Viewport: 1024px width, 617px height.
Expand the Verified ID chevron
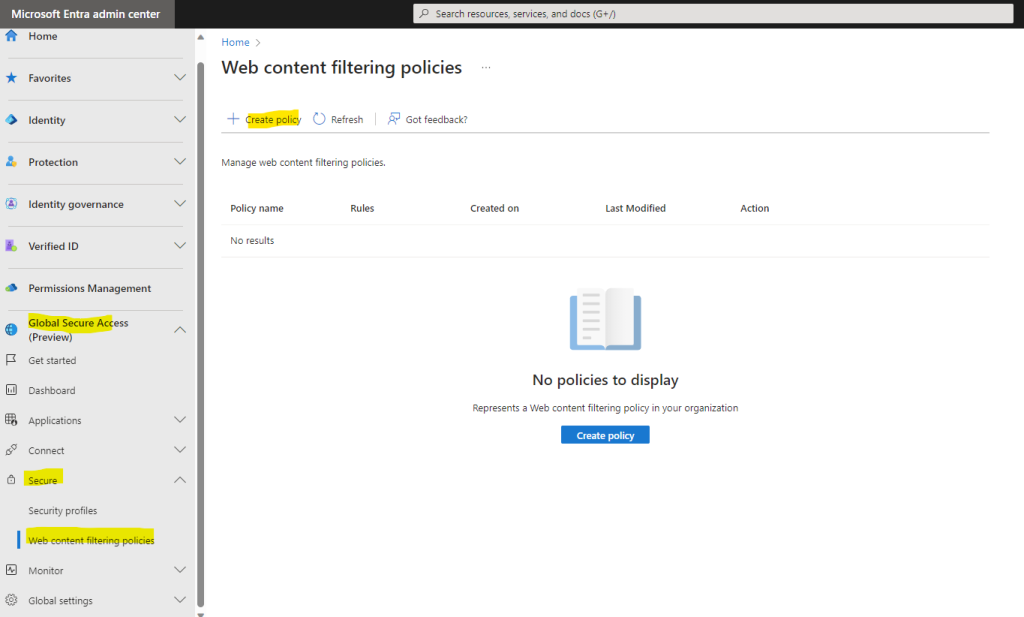coord(180,245)
